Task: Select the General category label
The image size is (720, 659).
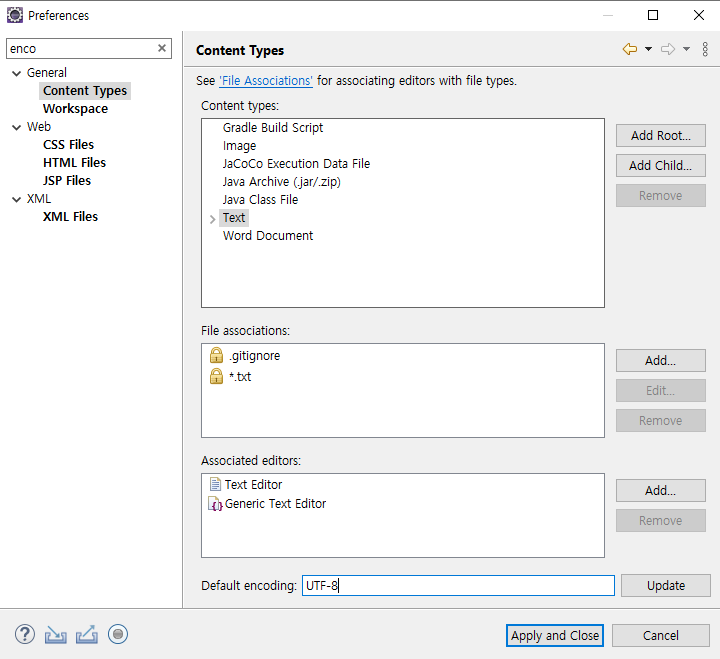Action: 46,73
